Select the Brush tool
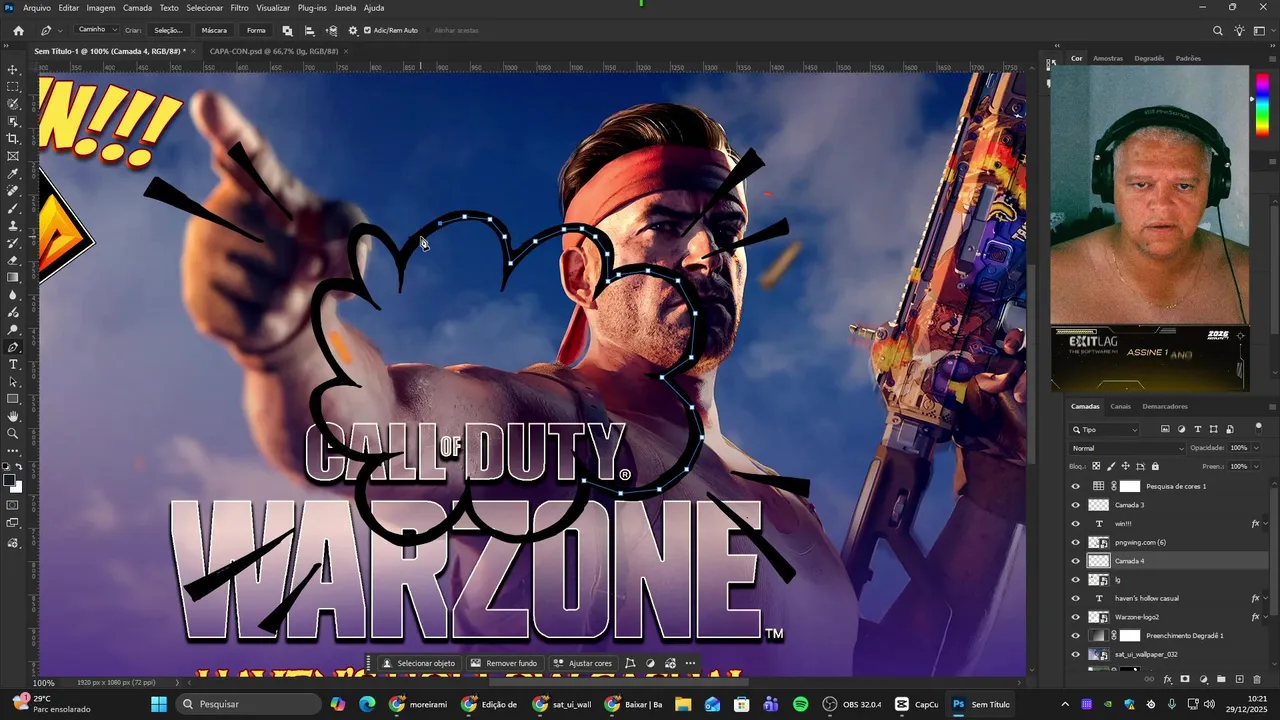1280x720 pixels. 13,208
